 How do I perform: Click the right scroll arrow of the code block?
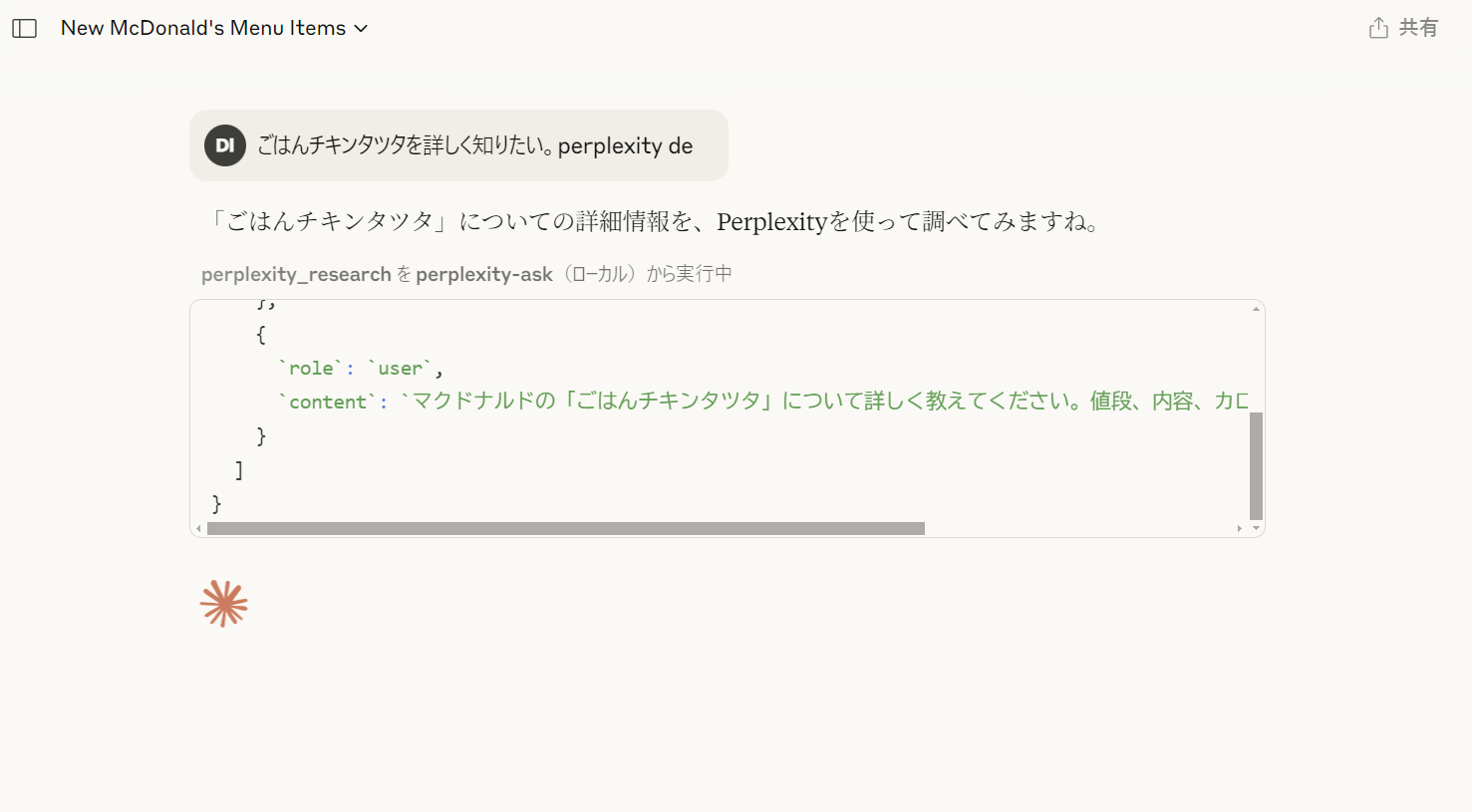(1239, 528)
